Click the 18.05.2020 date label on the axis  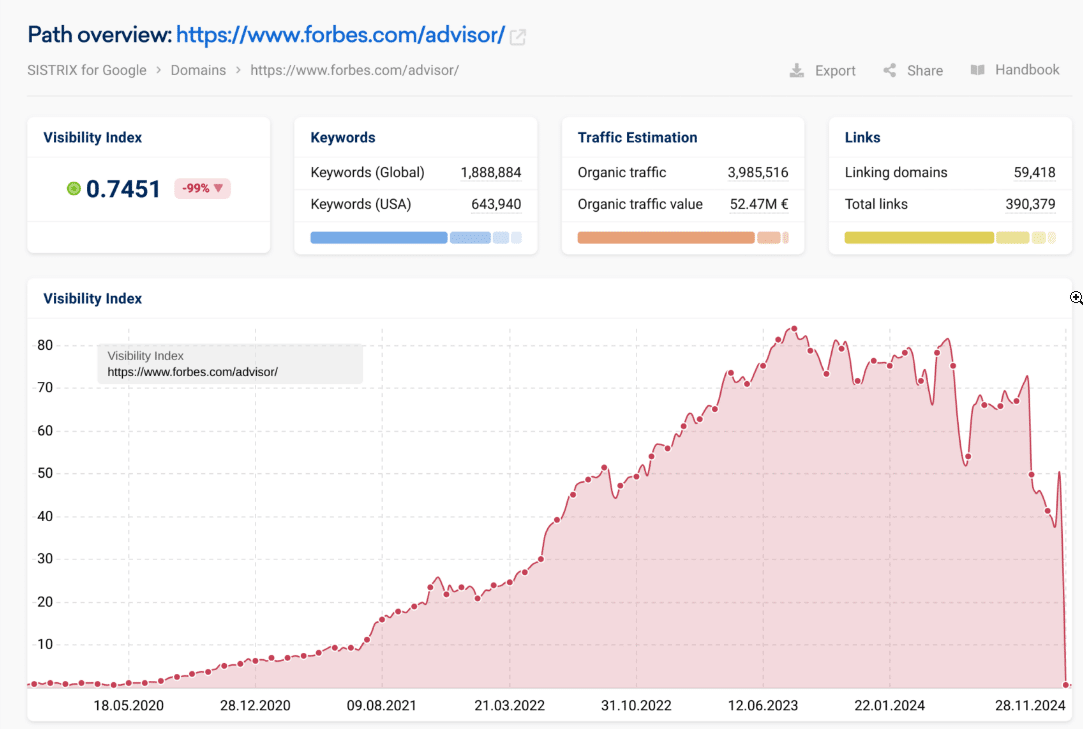(128, 706)
